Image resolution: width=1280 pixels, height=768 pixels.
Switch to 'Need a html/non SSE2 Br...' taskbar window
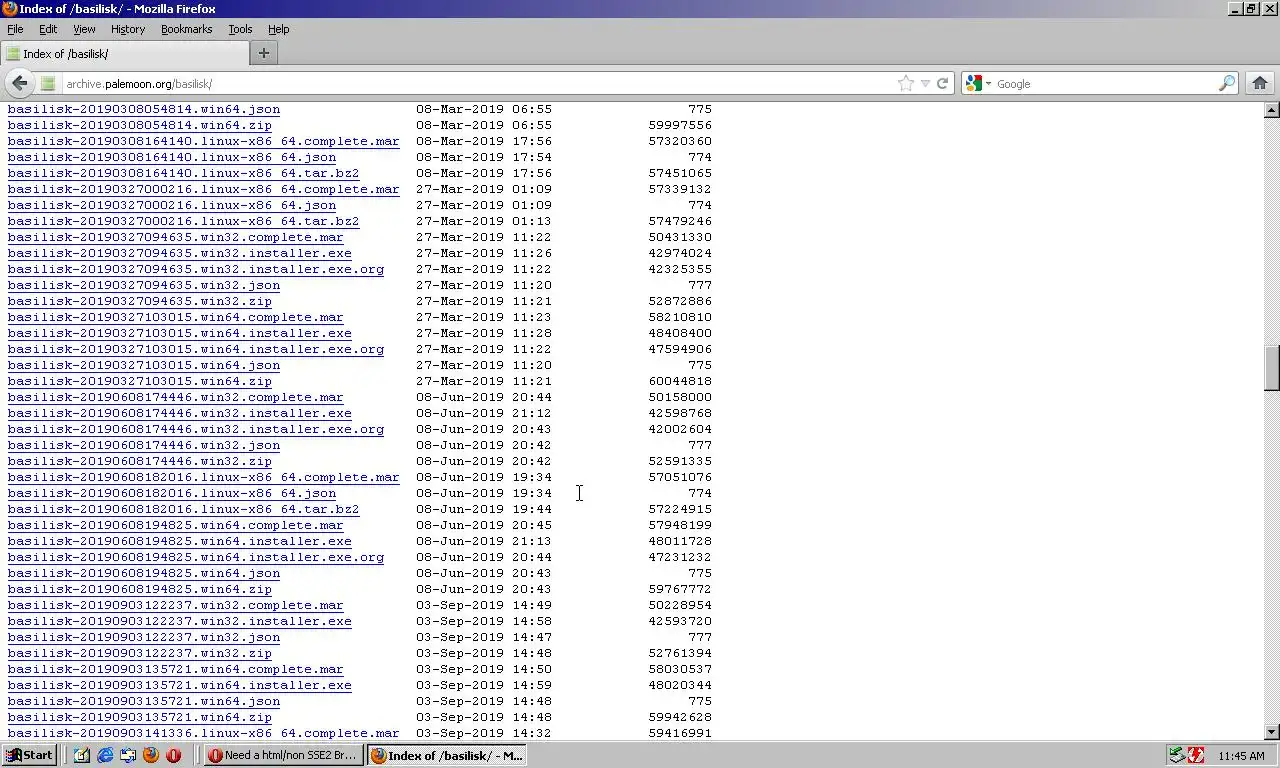tap(282, 755)
